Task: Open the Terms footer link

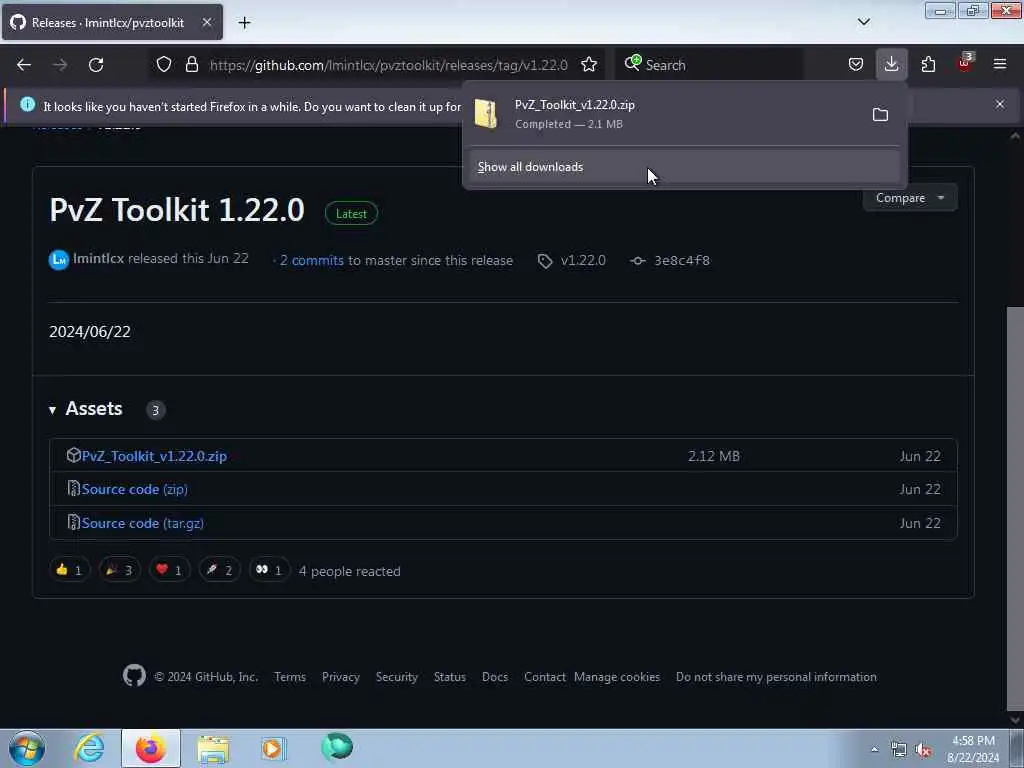Action: pyautogui.click(x=290, y=677)
